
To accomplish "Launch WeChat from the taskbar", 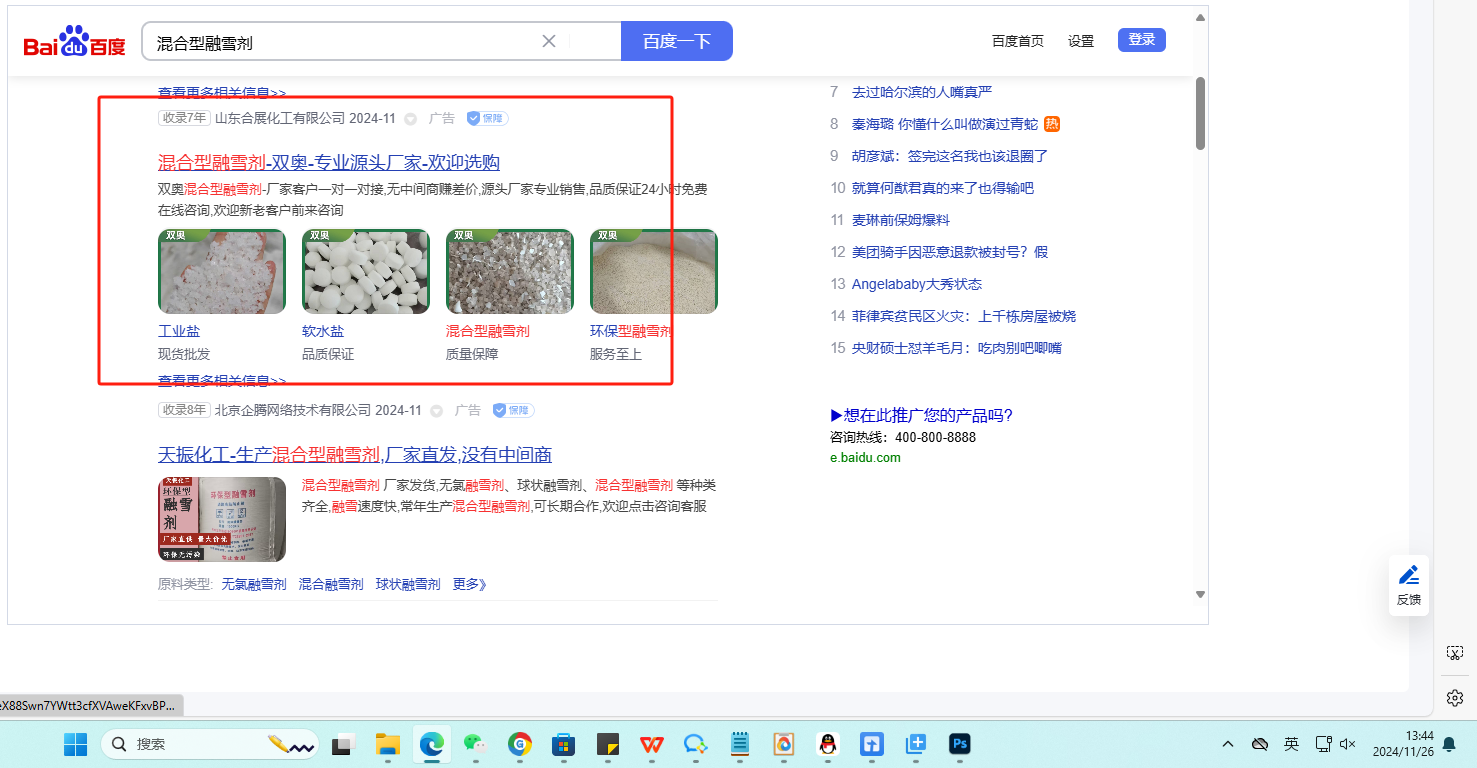I will click(x=475, y=744).
